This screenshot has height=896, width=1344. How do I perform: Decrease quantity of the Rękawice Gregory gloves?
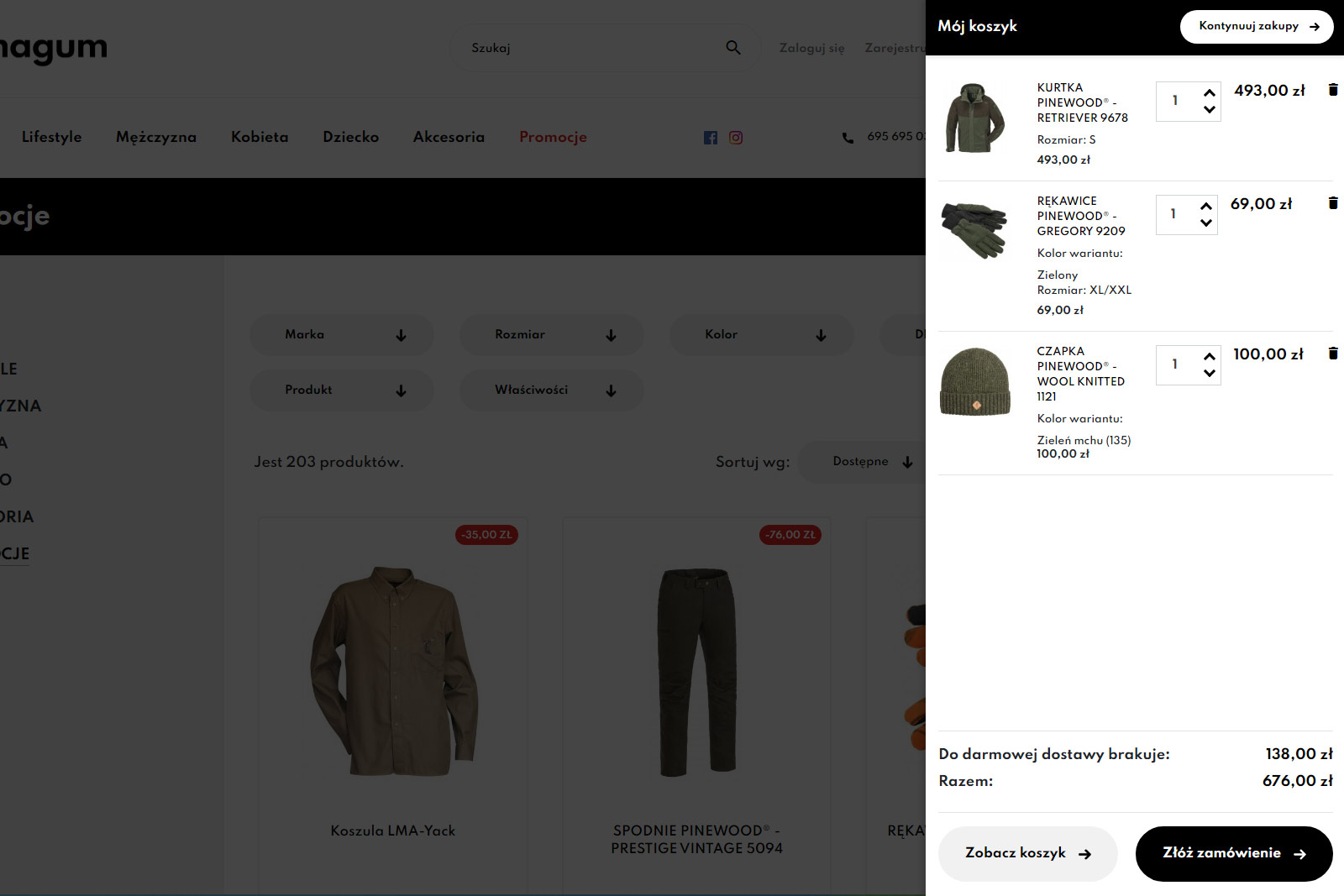[x=1206, y=223]
